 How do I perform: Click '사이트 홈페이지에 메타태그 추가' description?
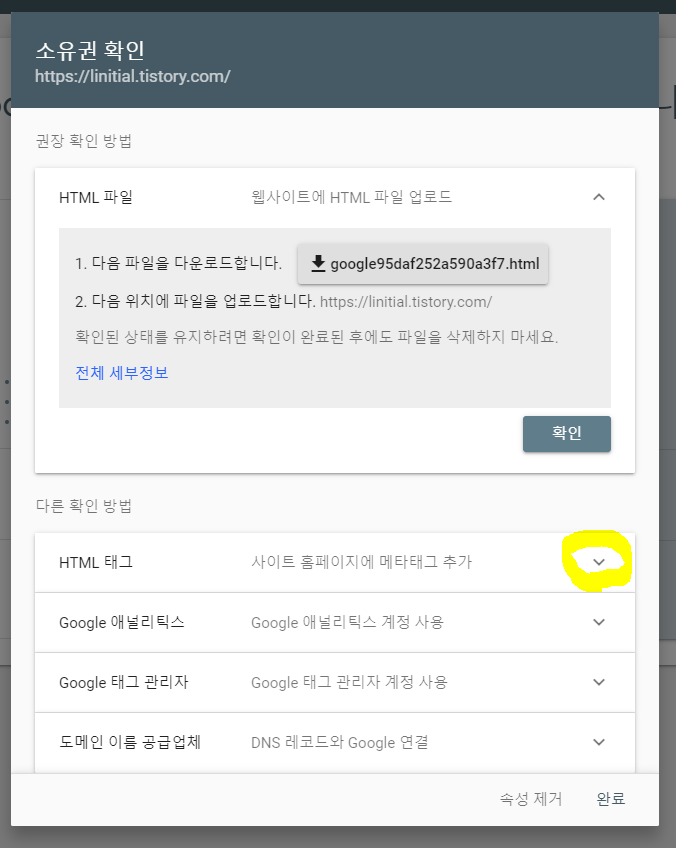(361, 562)
